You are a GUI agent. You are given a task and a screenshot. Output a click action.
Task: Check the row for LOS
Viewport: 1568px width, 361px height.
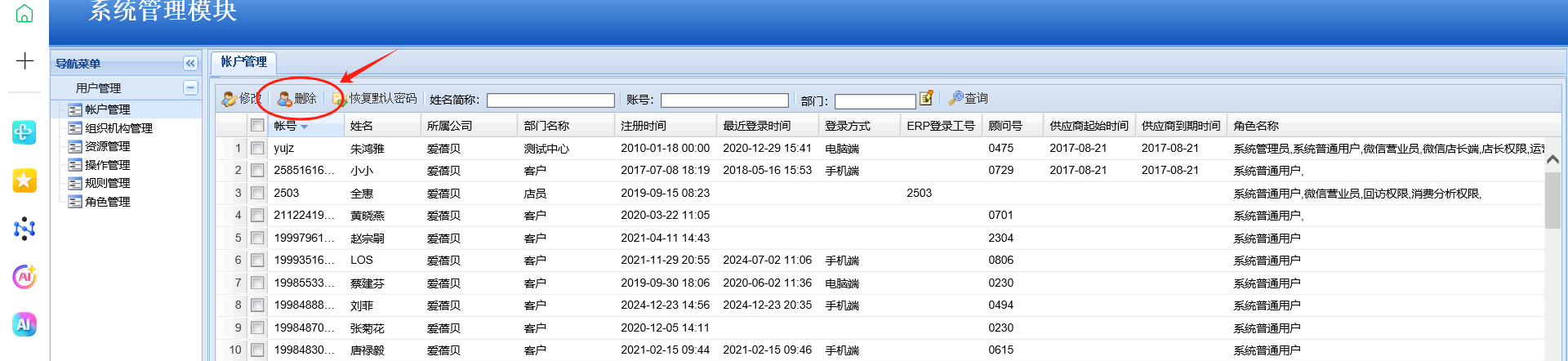tap(257, 260)
